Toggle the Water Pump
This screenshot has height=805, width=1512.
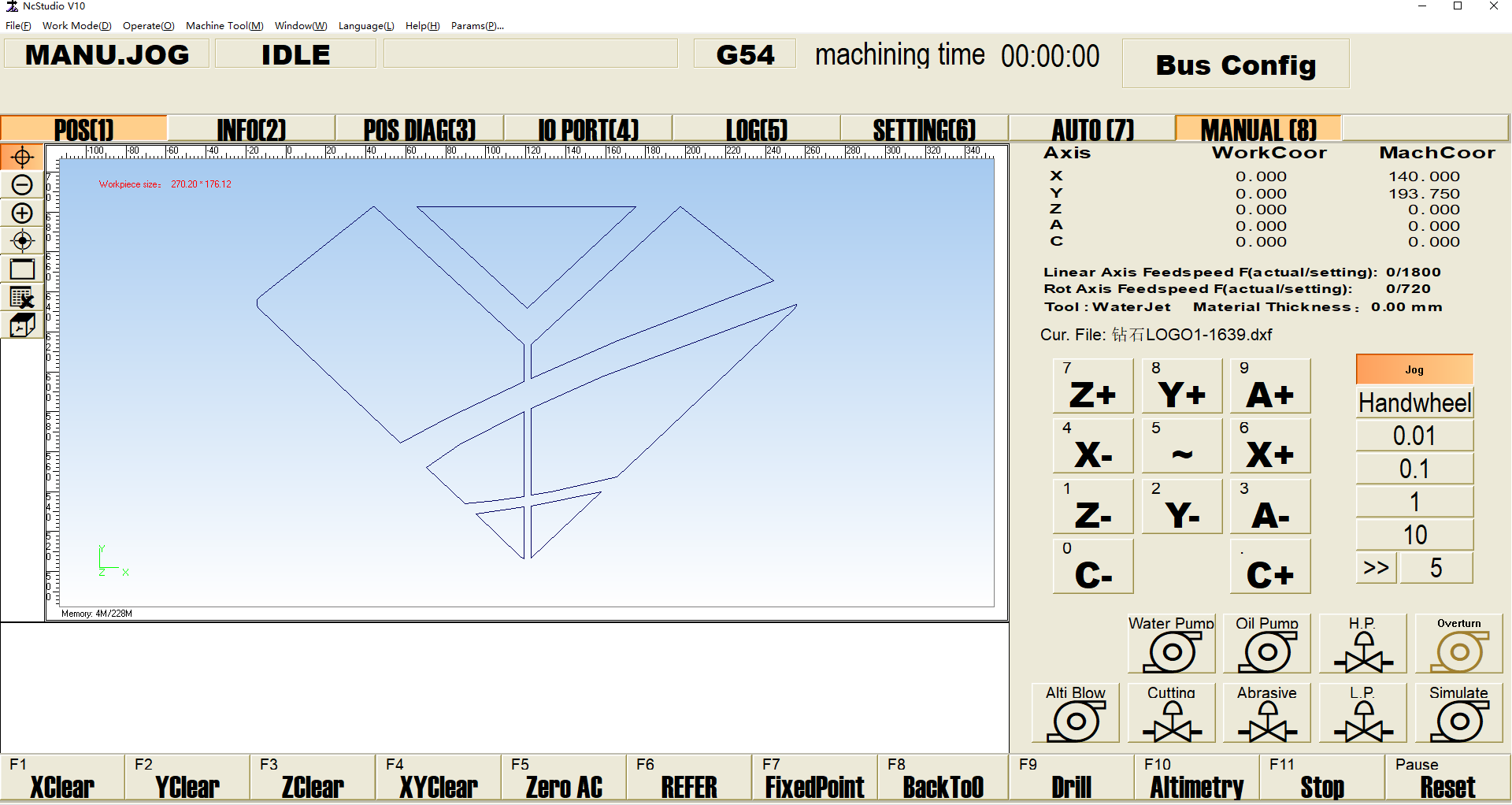coord(1171,644)
